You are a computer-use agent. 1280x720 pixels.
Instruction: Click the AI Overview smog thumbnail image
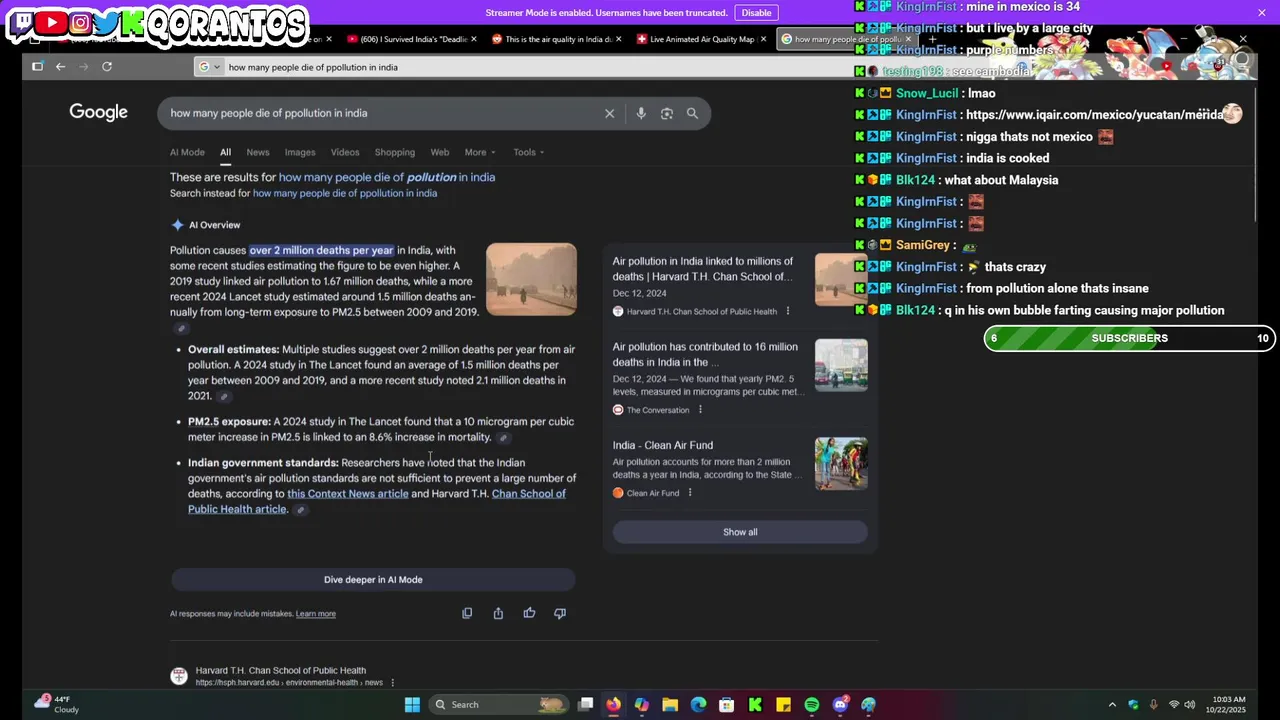point(531,280)
